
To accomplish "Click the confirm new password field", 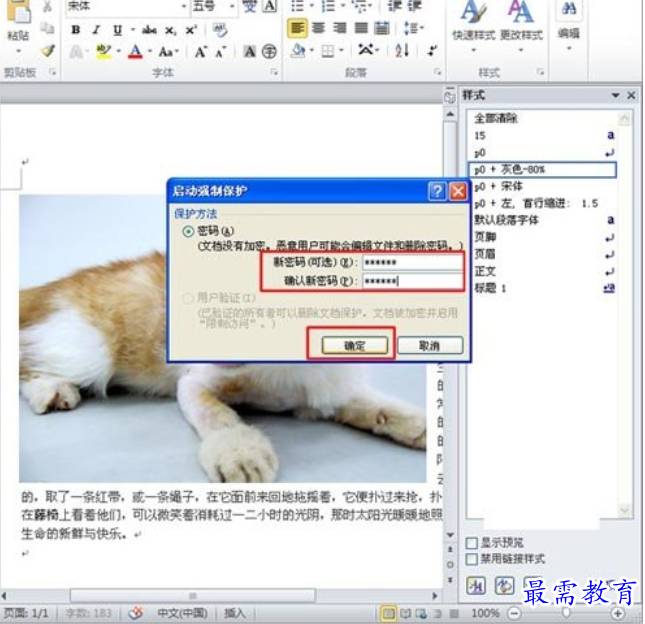I will point(412,281).
